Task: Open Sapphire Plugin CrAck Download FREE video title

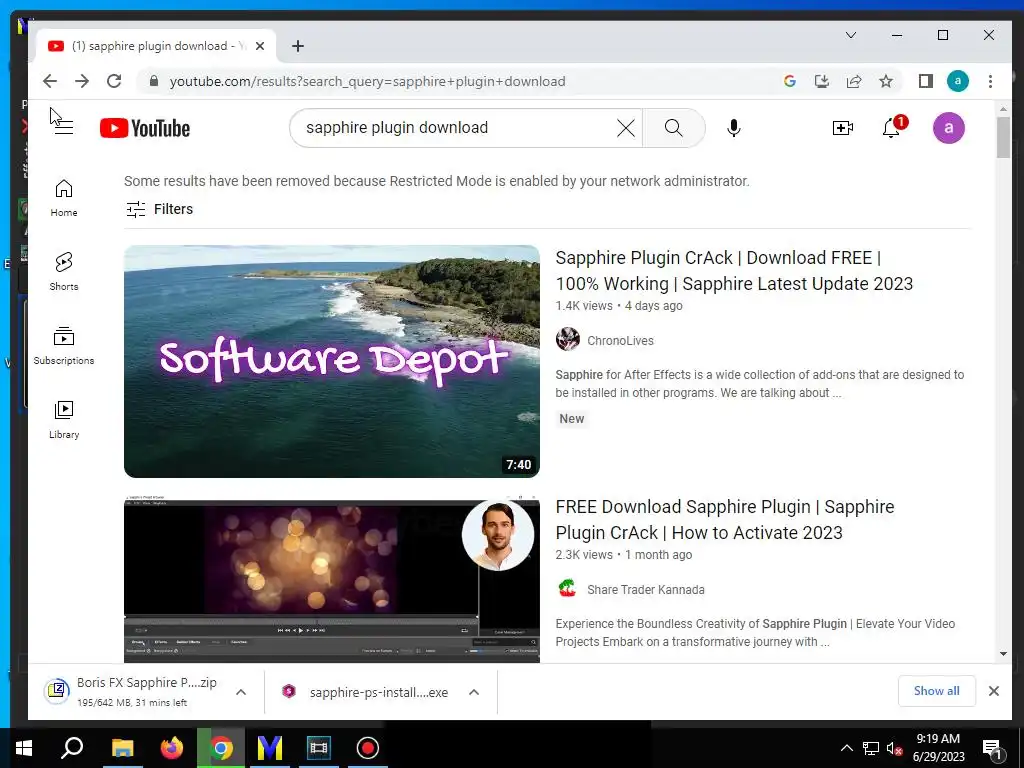Action: click(734, 270)
